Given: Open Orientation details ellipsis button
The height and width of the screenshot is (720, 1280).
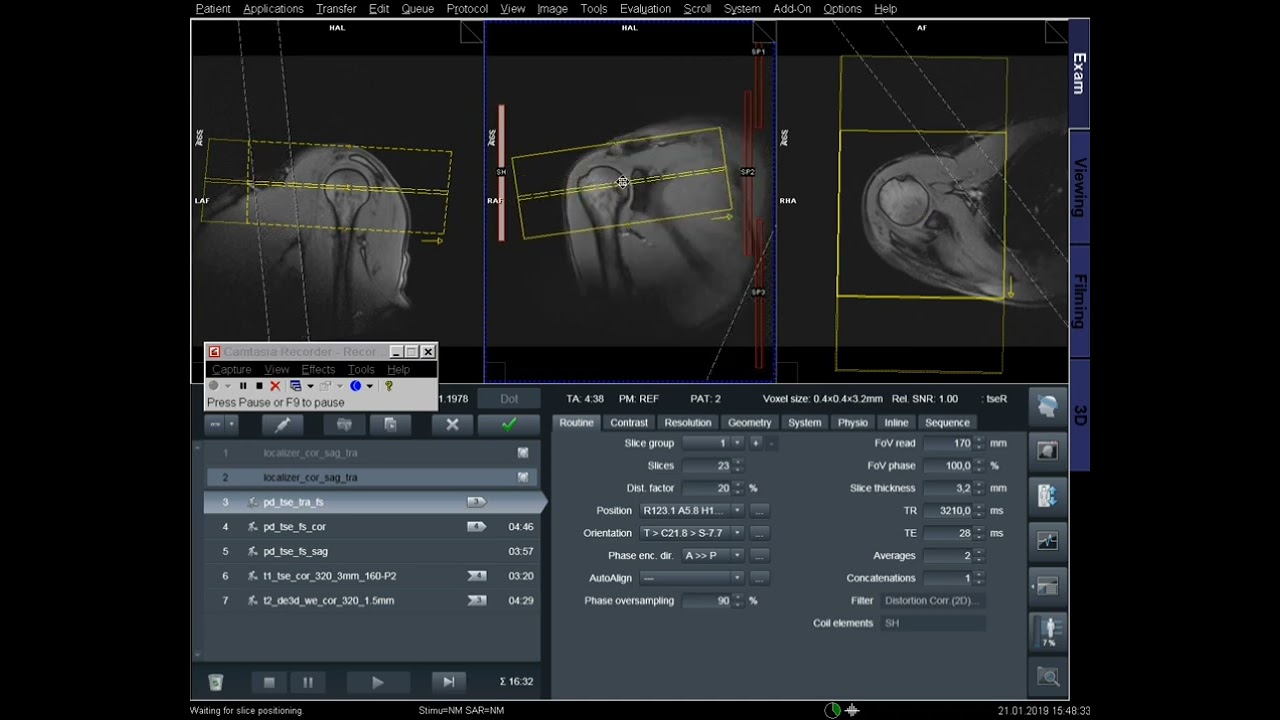Looking at the screenshot, I should (x=759, y=533).
